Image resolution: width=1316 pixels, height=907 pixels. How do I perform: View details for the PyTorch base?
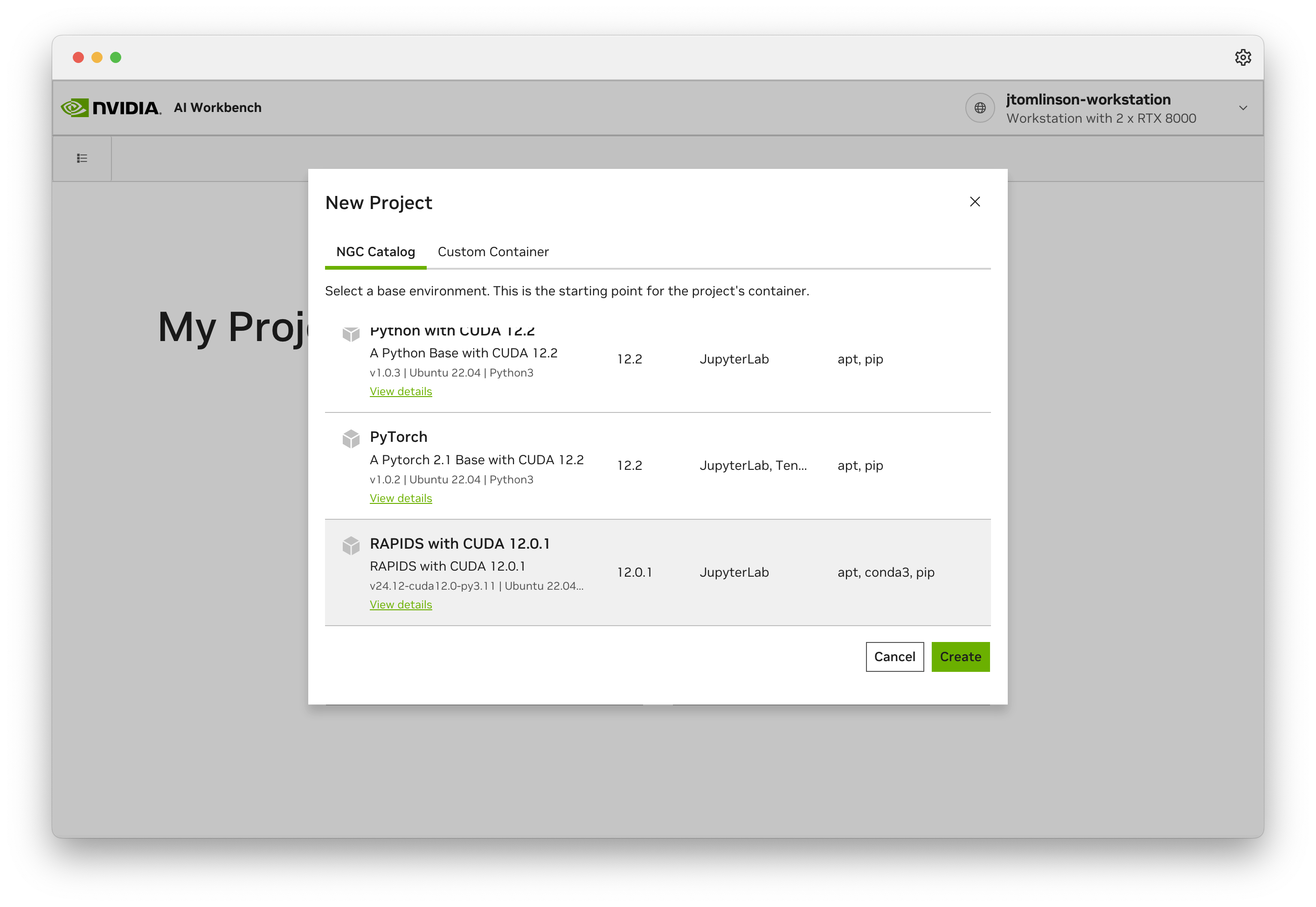(401, 498)
